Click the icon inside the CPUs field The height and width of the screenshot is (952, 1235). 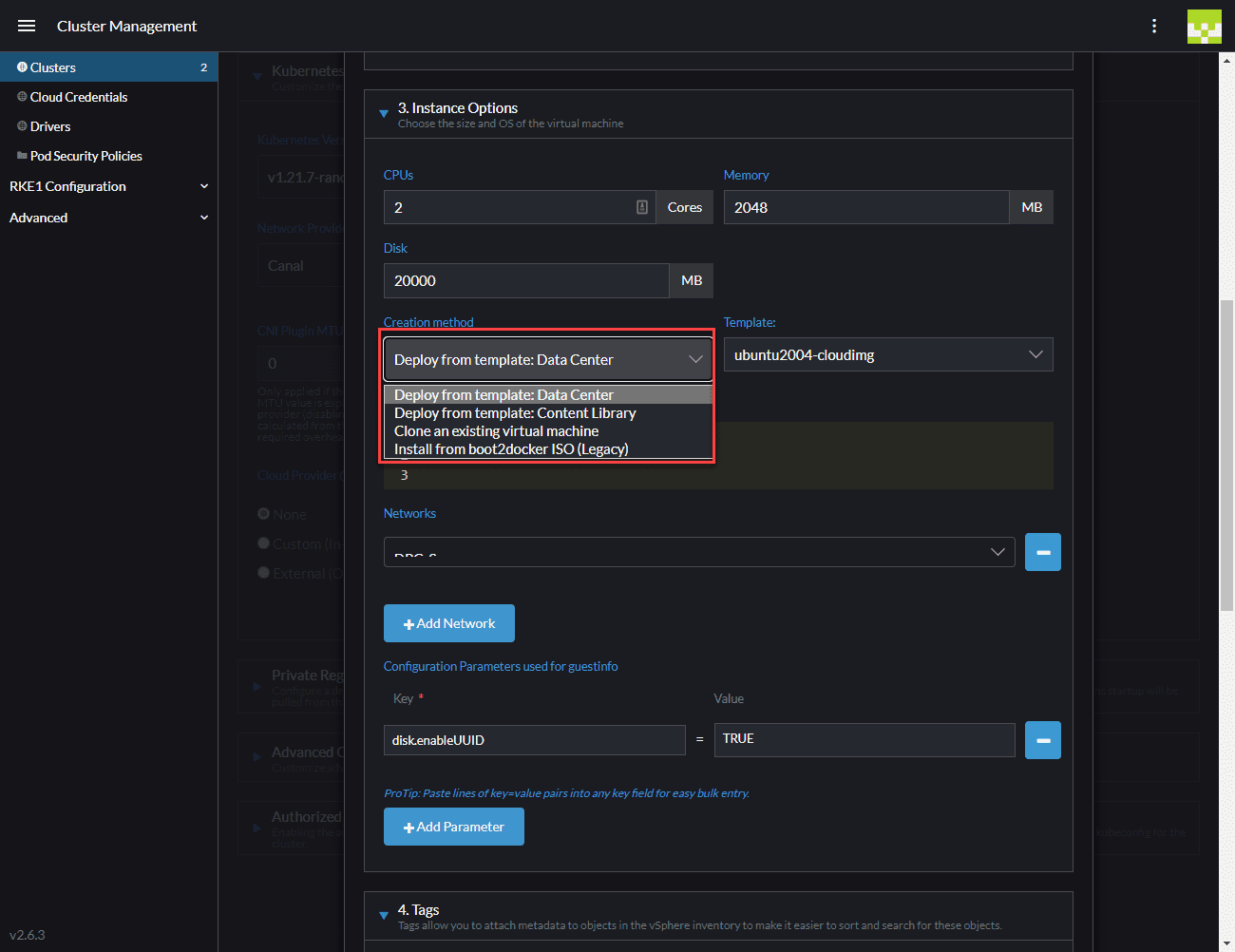click(642, 207)
